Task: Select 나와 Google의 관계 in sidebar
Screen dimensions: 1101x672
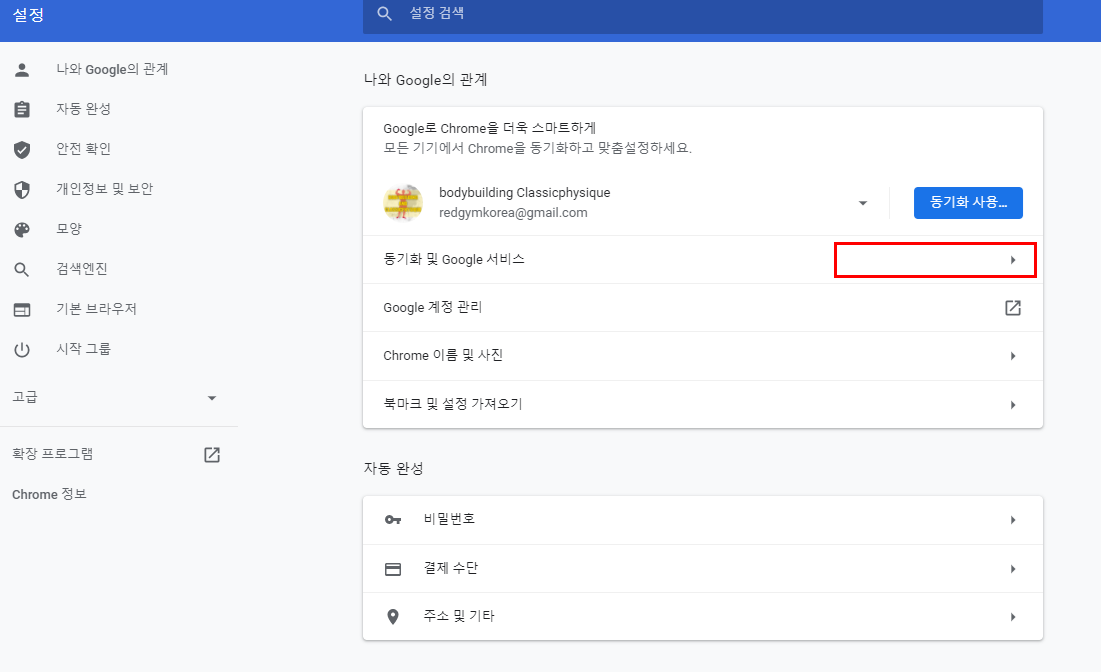Action: (112, 70)
